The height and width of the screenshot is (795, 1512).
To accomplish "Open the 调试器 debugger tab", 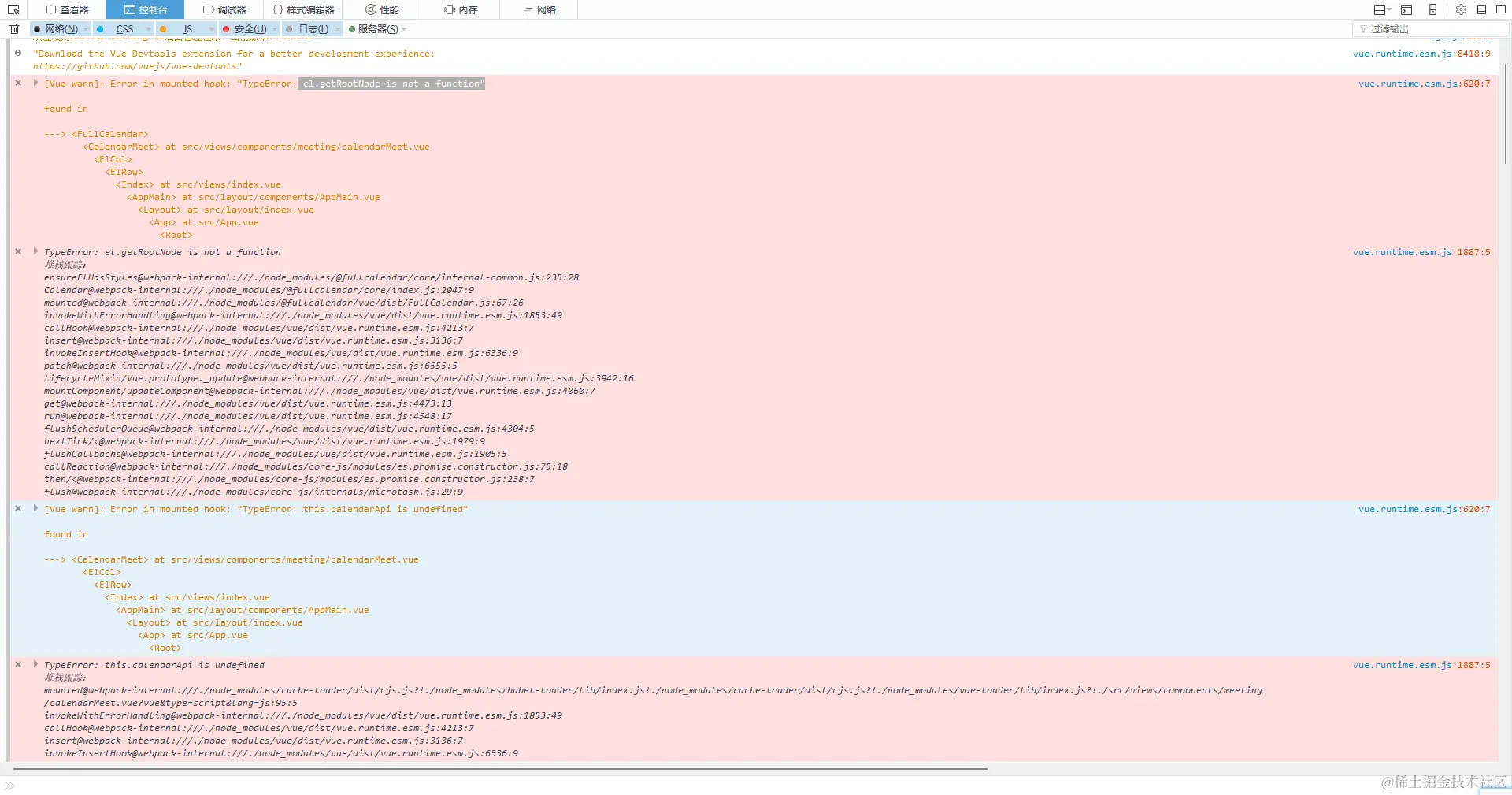I will pos(224,9).
